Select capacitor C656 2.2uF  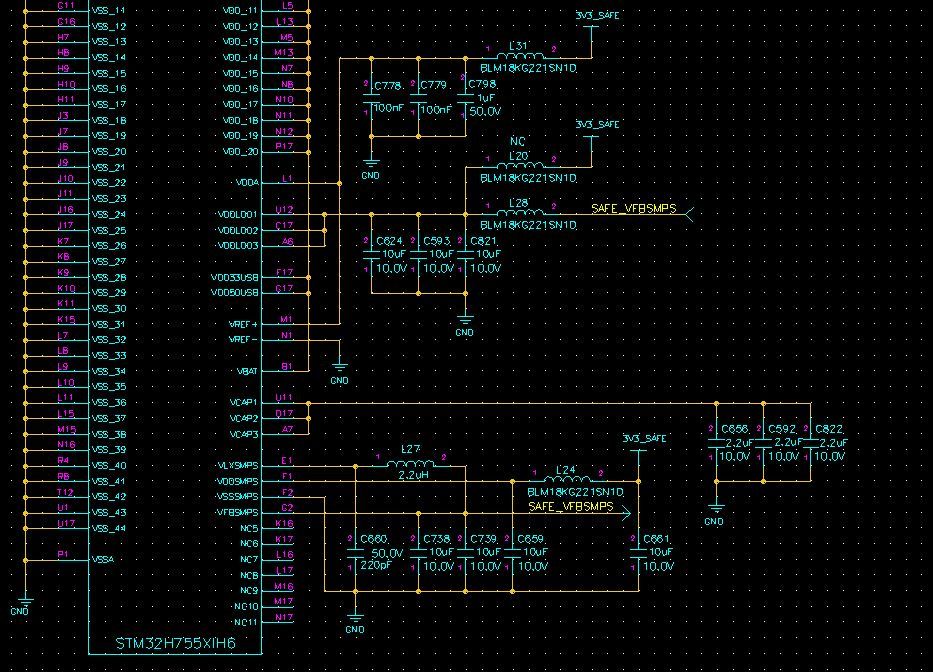point(716,443)
